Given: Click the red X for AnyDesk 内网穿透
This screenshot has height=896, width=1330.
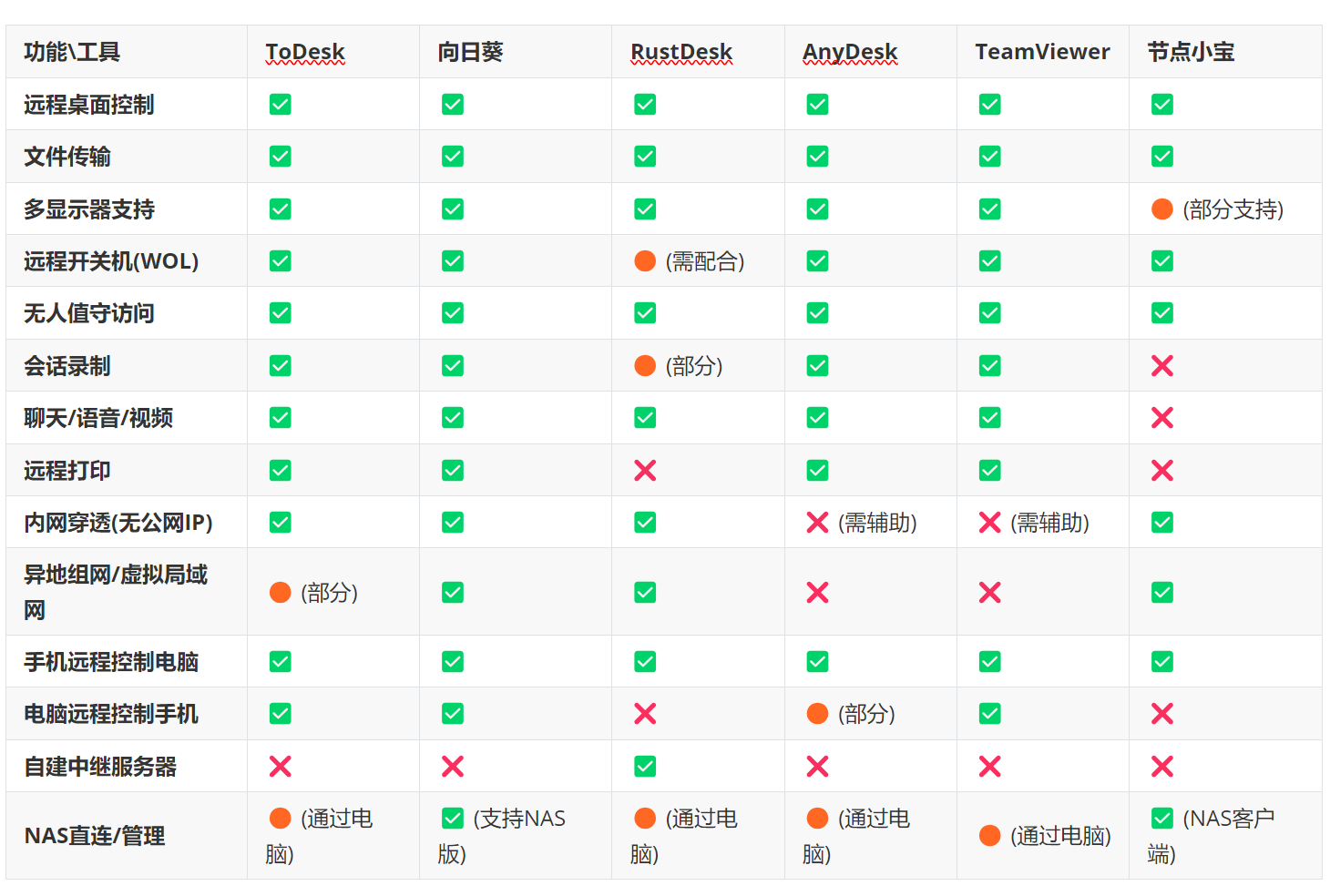Looking at the screenshot, I should 817,523.
